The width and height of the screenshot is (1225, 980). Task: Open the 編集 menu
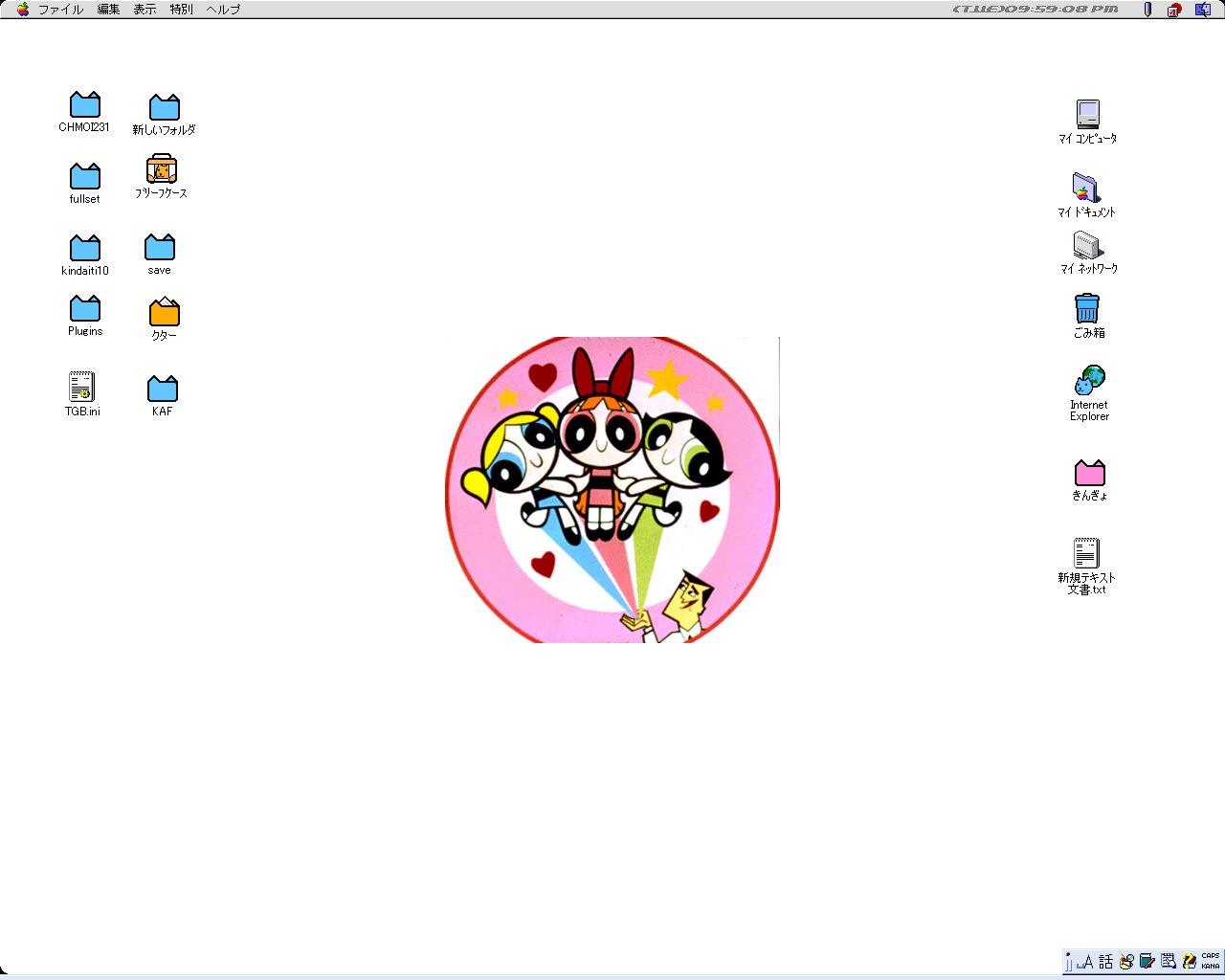point(108,10)
